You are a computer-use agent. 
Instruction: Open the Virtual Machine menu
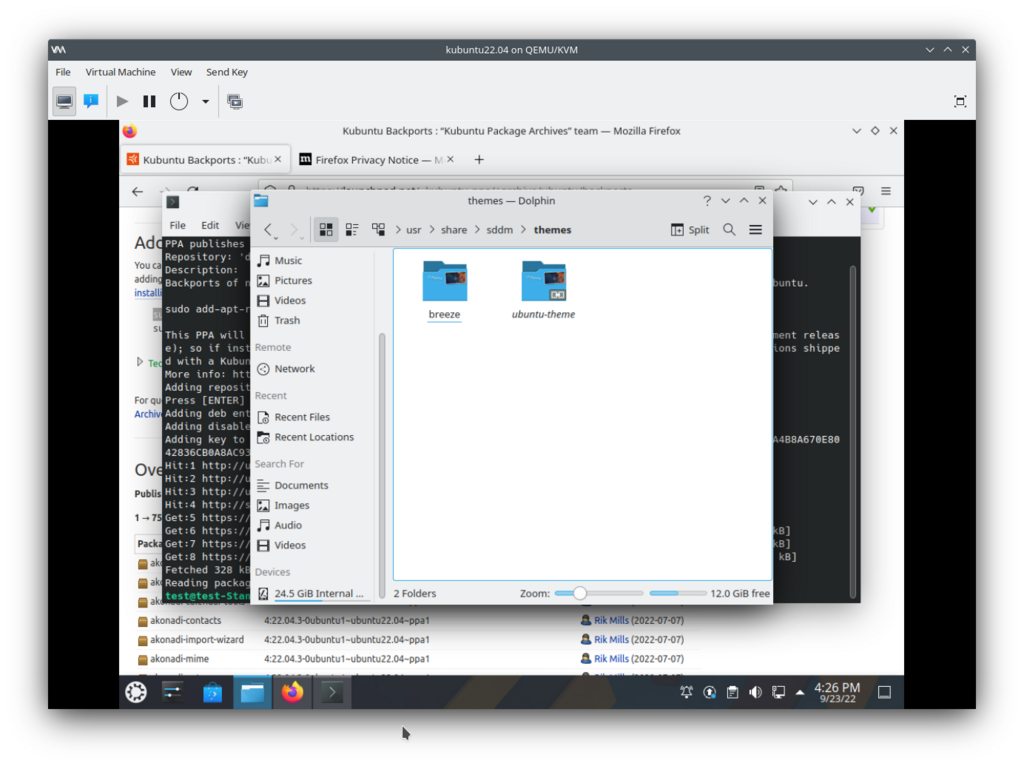[x=120, y=72]
